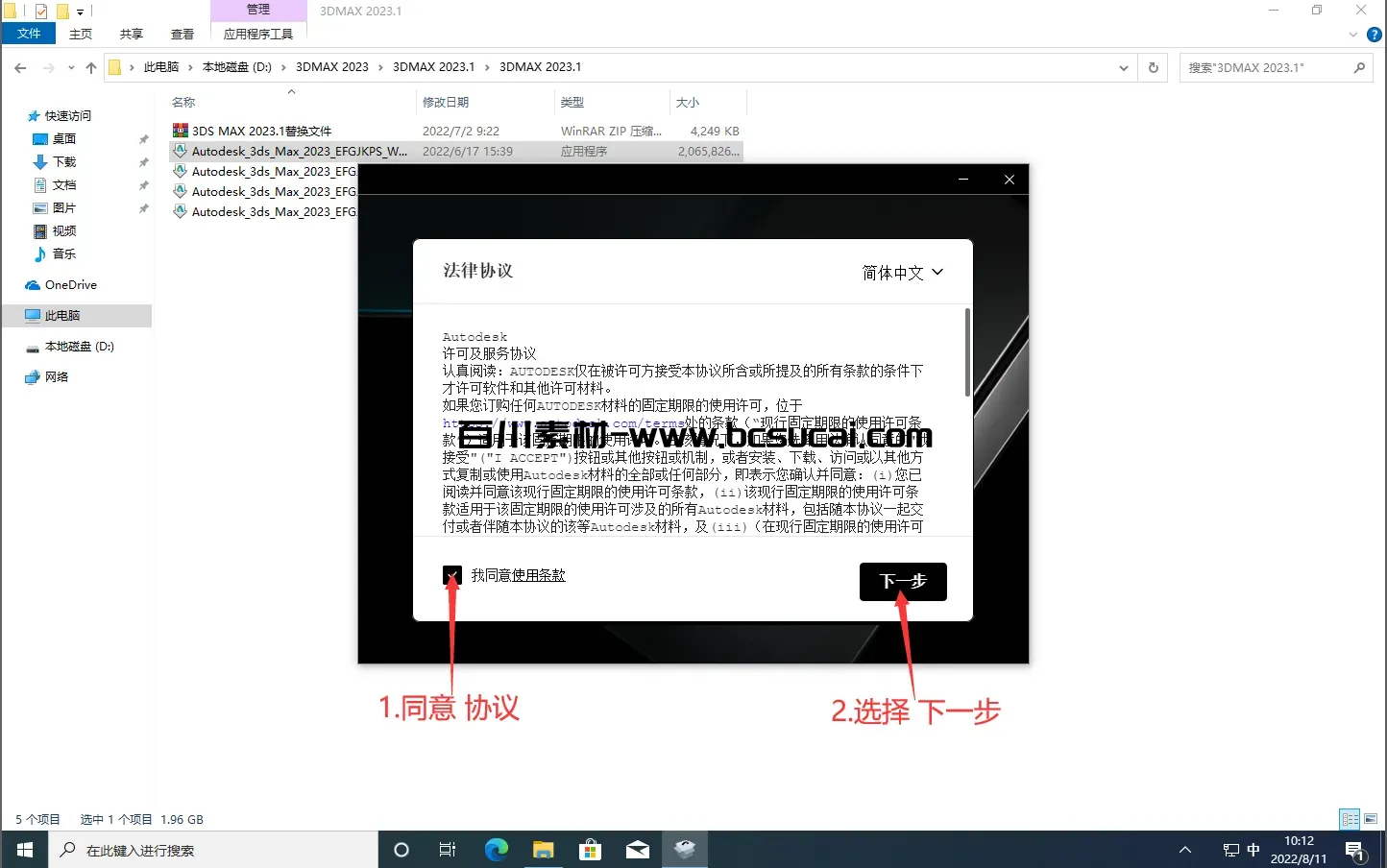Go forward in Explorer navigation
This screenshot has width=1387, height=868.
49,67
